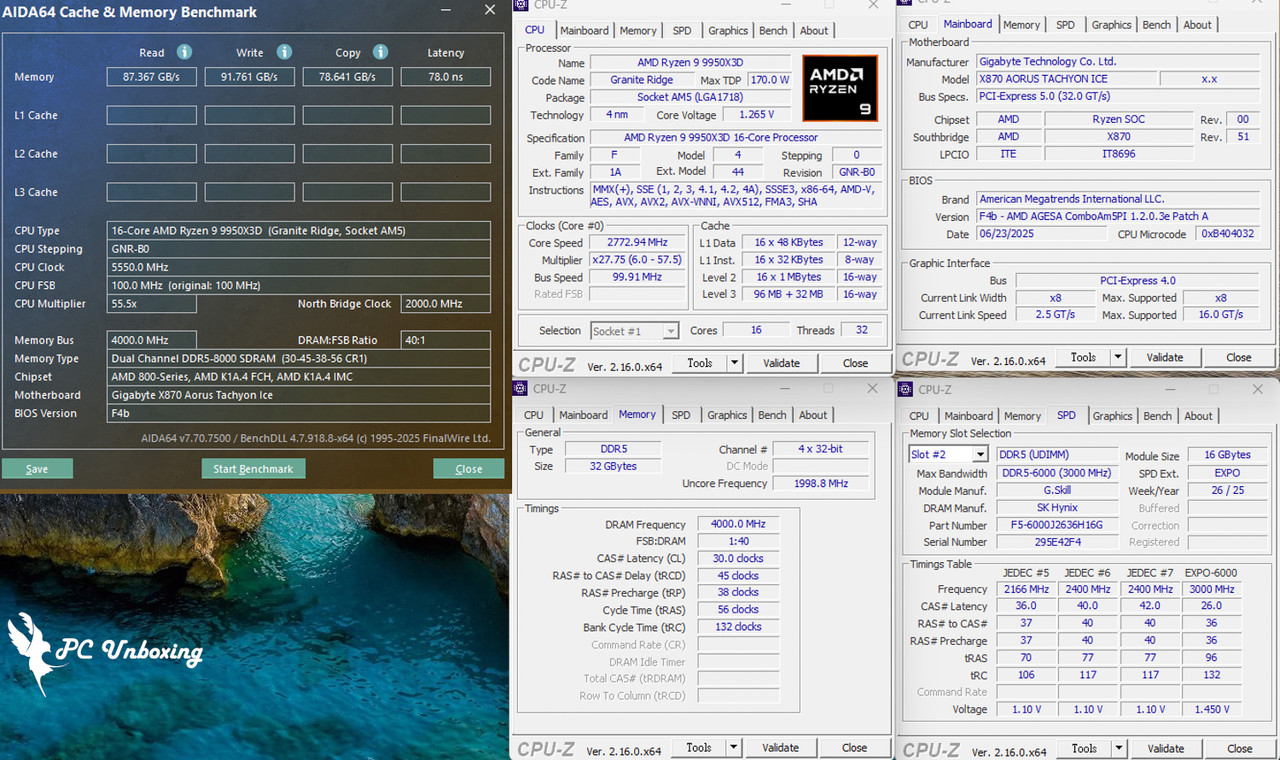Open the About tab in the CPU window
The image size is (1280, 760).
tap(814, 31)
